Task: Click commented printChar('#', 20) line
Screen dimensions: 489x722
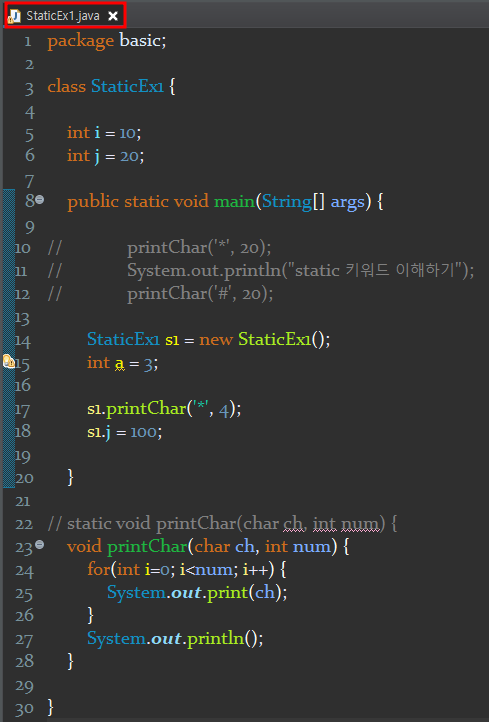Action: click(x=200, y=293)
